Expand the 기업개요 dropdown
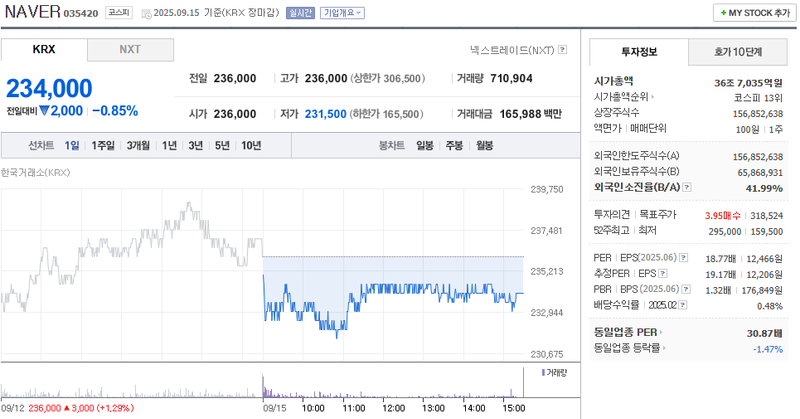 [x=342, y=13]
